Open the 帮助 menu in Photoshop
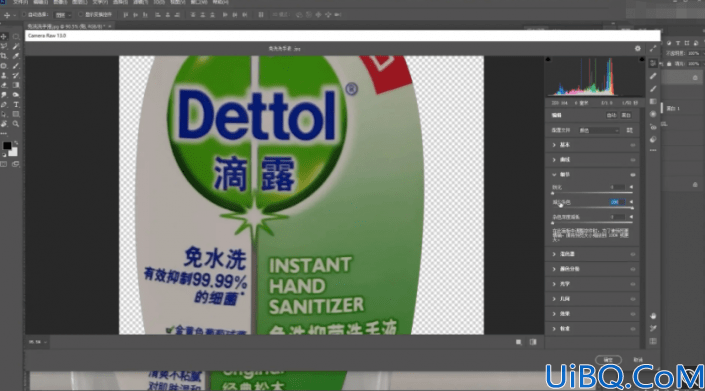The image size is (705, 391). [220, 2]
